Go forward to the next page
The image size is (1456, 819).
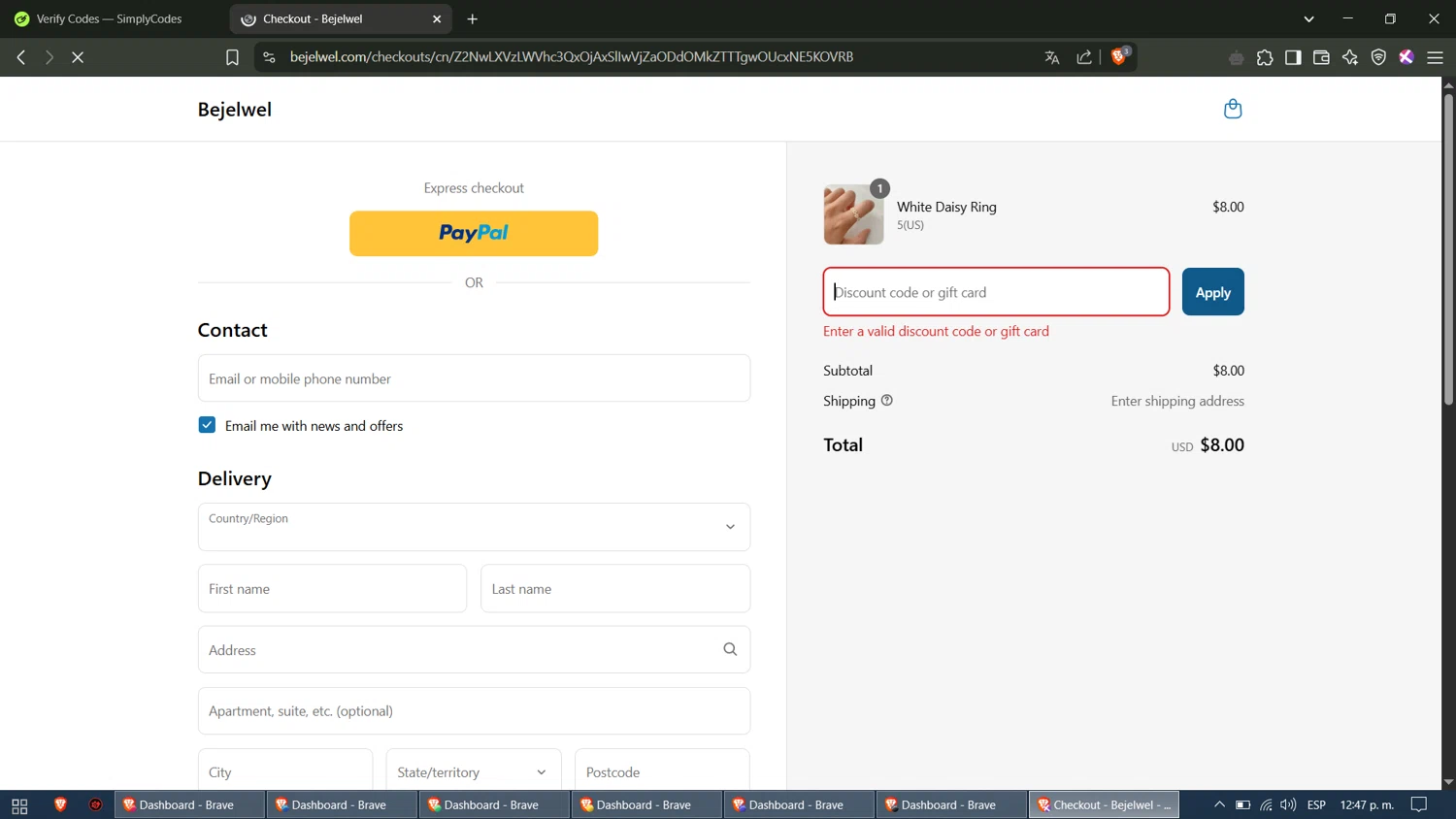(50, 57)
